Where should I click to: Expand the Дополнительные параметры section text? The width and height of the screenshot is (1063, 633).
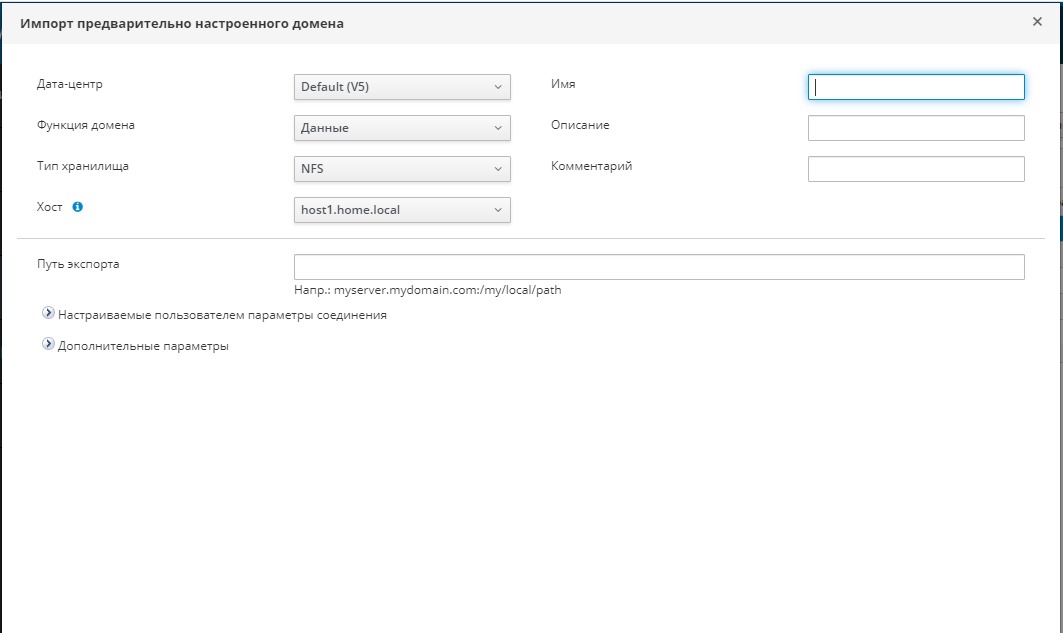pyautogui.click(x=143, y=347)
